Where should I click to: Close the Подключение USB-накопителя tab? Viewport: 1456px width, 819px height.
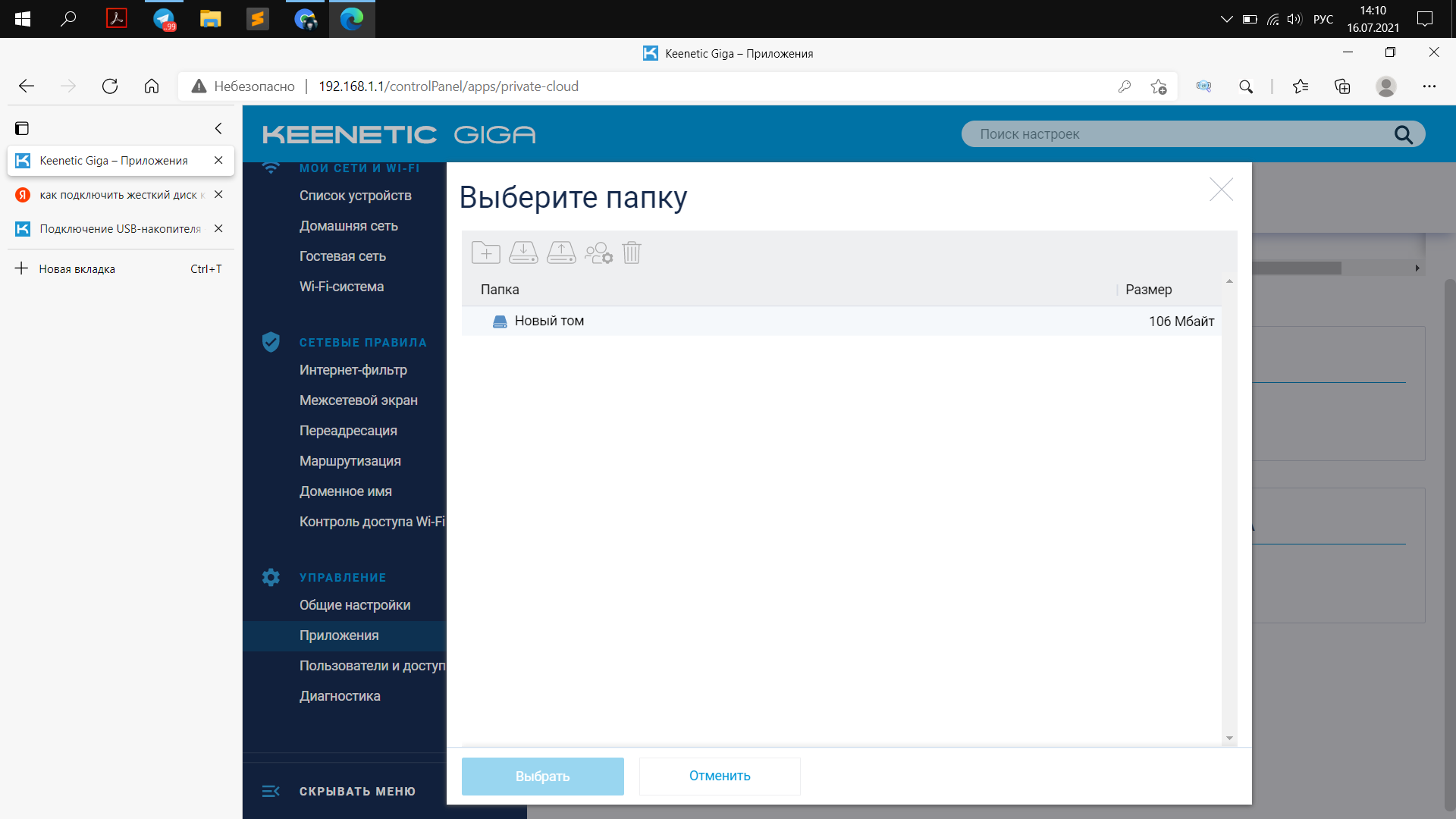(218, 229)
